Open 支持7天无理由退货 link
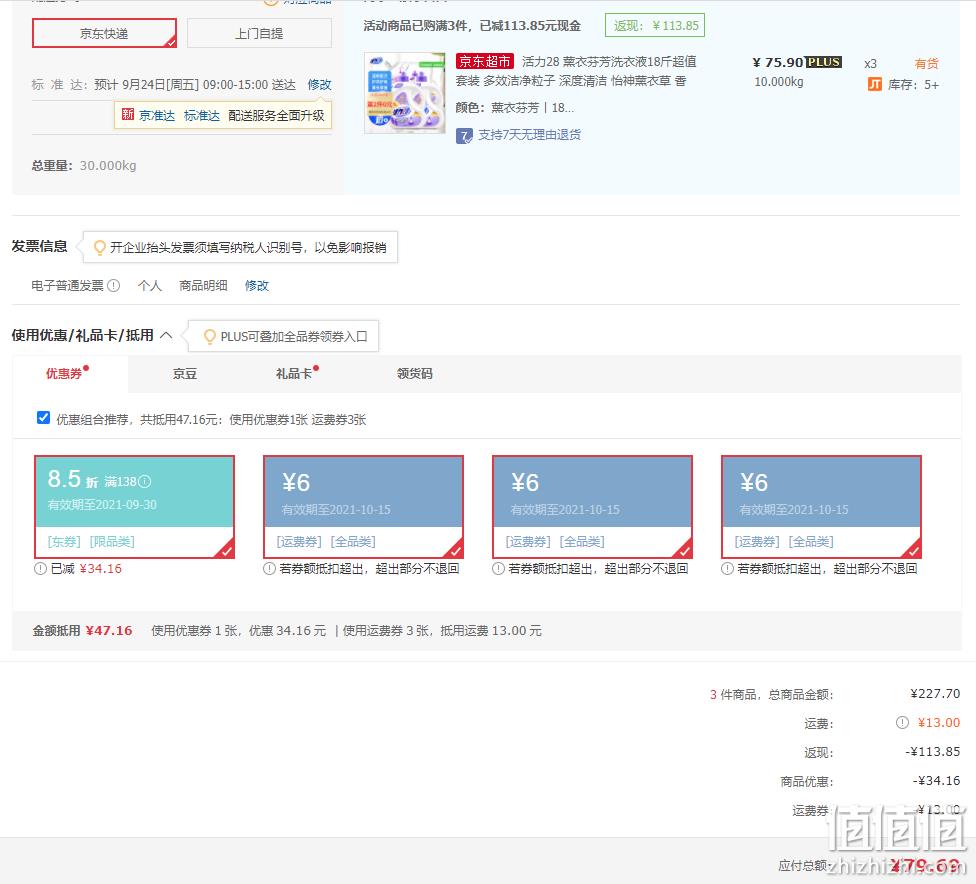This screenshot has width=976, height=884. tap(530, 135)
